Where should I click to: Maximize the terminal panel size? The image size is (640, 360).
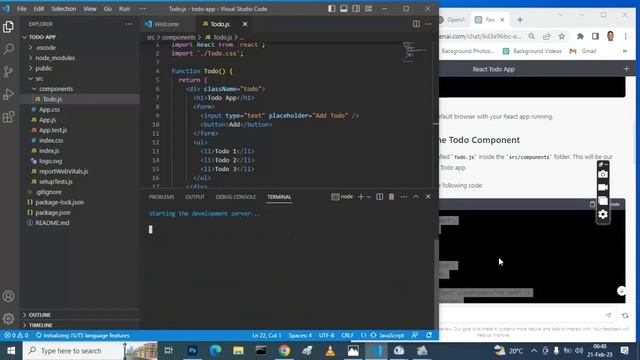(x=416, y=197)
